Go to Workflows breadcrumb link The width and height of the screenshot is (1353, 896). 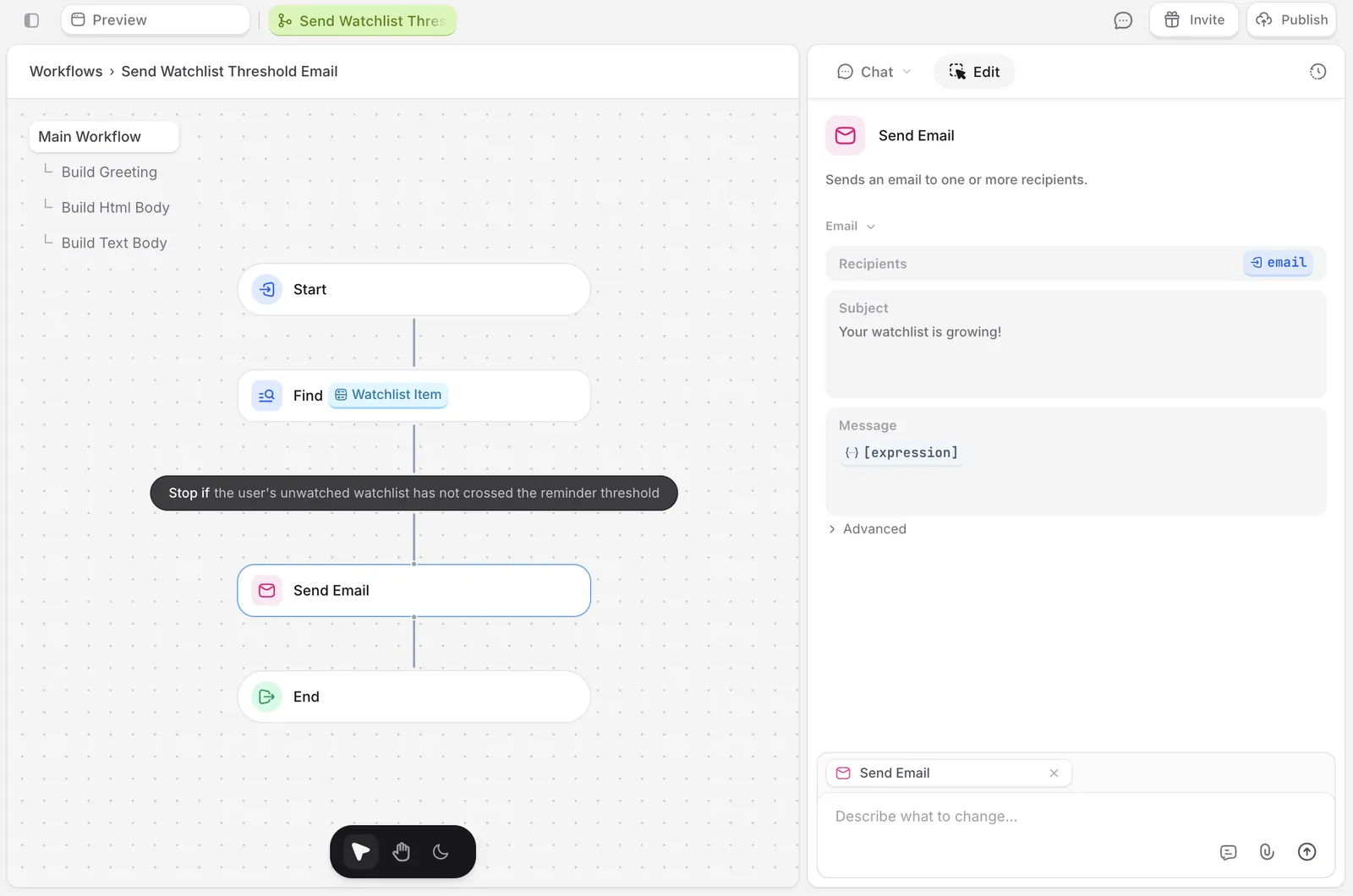coord(66,71)
